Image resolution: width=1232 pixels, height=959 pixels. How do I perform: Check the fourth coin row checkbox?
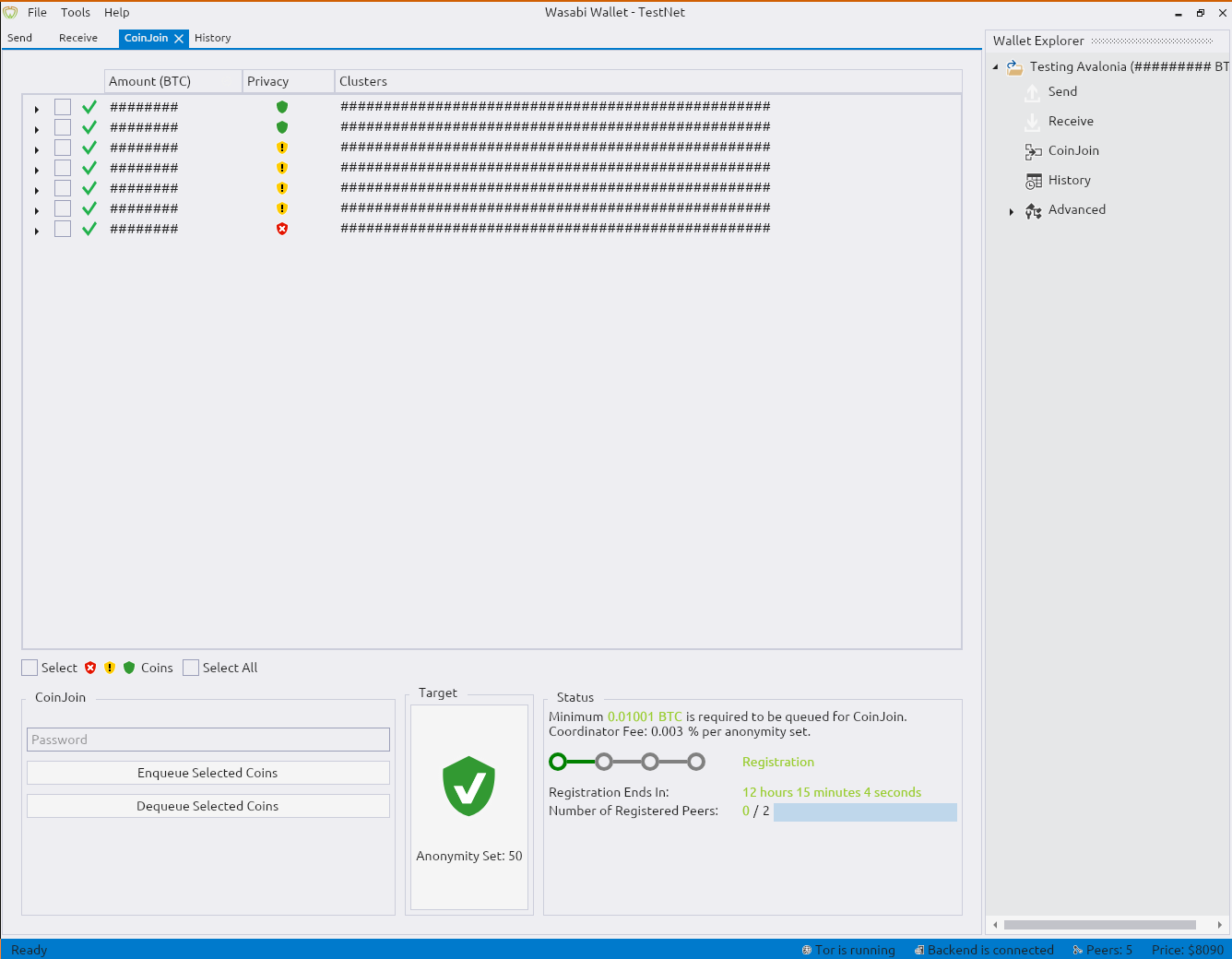tap(63, 168)
